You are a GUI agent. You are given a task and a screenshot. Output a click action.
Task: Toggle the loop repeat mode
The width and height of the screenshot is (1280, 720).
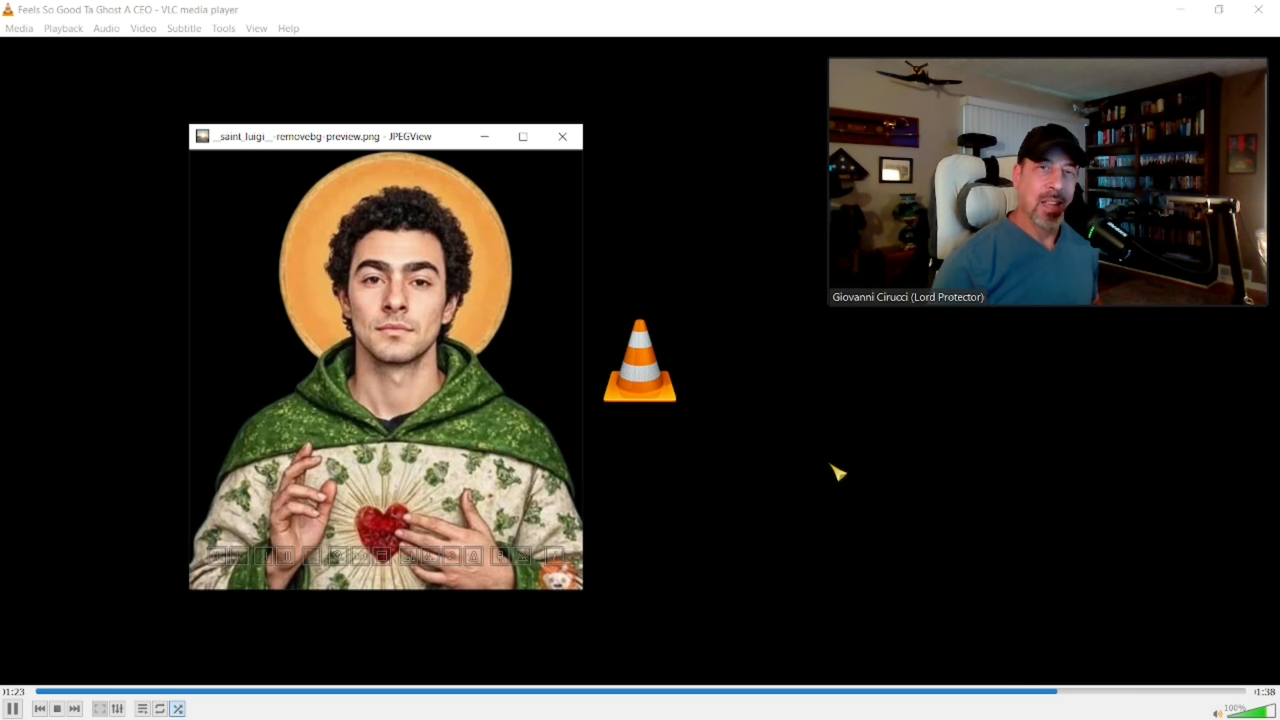160,709
